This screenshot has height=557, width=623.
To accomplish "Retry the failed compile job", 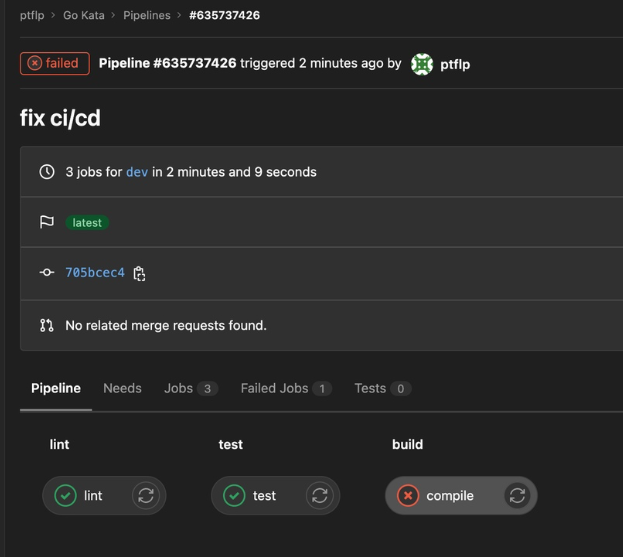I will coord(517,495).
